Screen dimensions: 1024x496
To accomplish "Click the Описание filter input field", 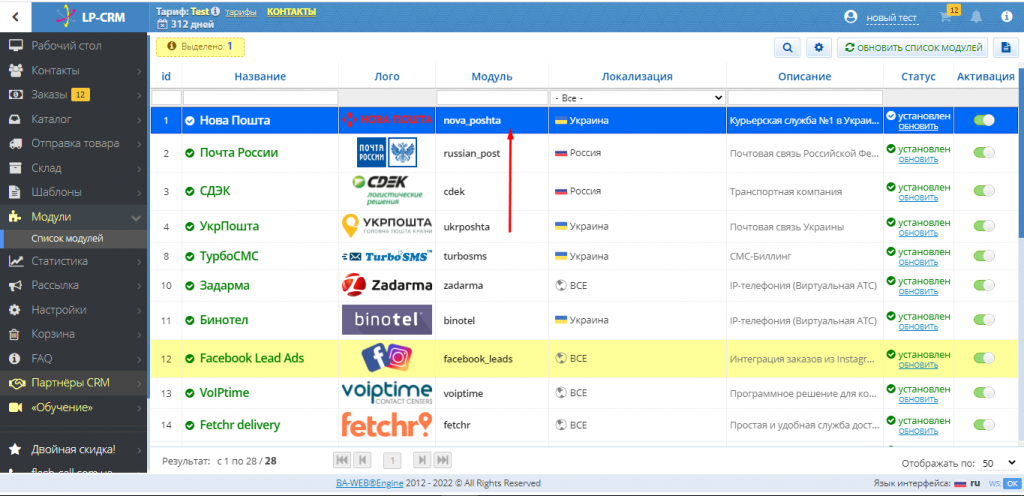I will pyautogui.click(x=804, y=97).
